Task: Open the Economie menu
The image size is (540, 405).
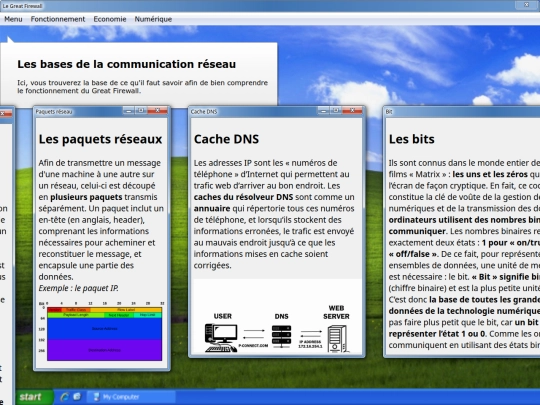Action: coord(110,19)
